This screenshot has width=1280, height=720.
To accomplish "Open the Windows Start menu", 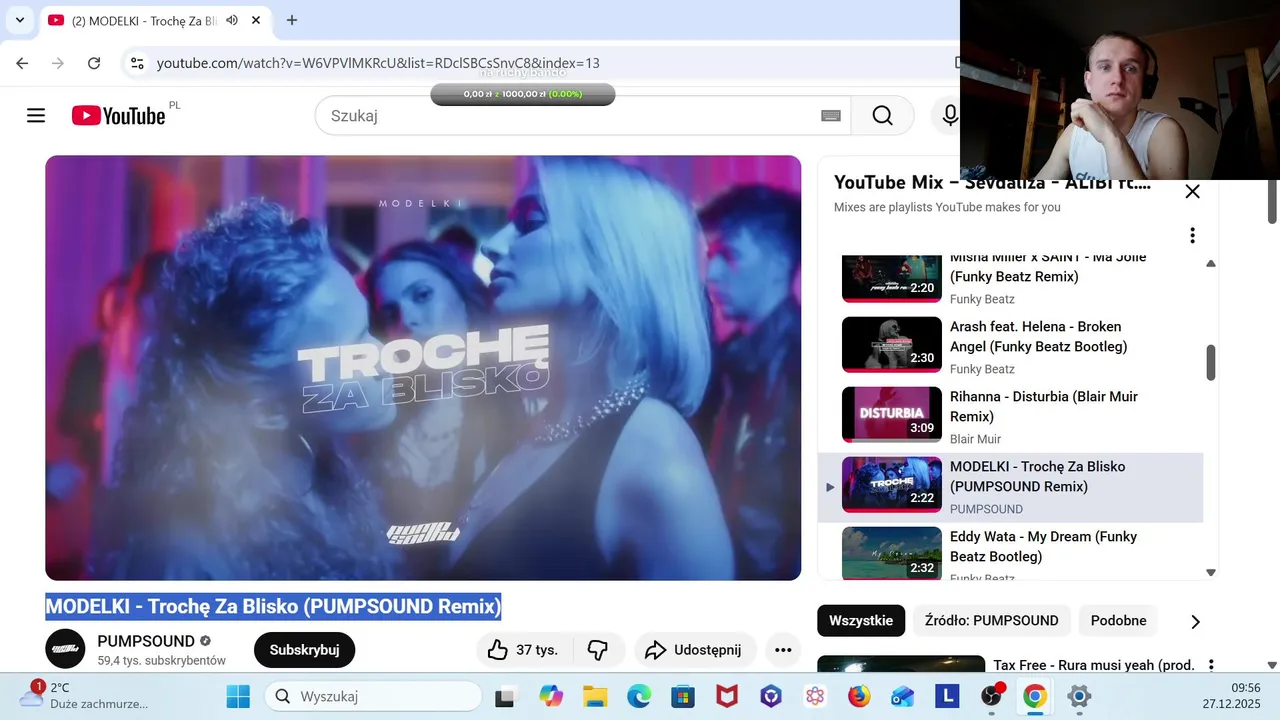I will coord(238,696).
